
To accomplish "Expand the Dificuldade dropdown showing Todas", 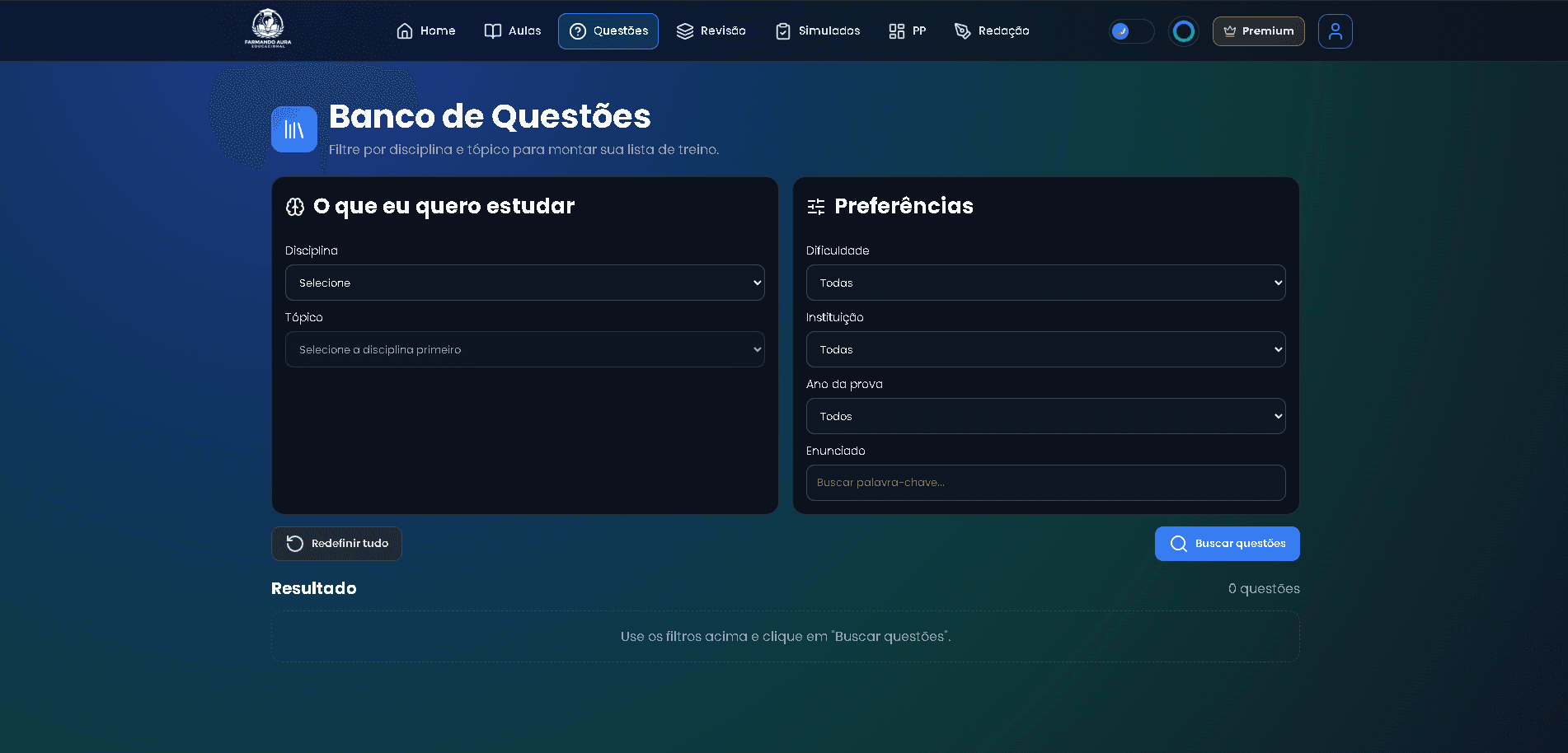I will click(1045, 283).
